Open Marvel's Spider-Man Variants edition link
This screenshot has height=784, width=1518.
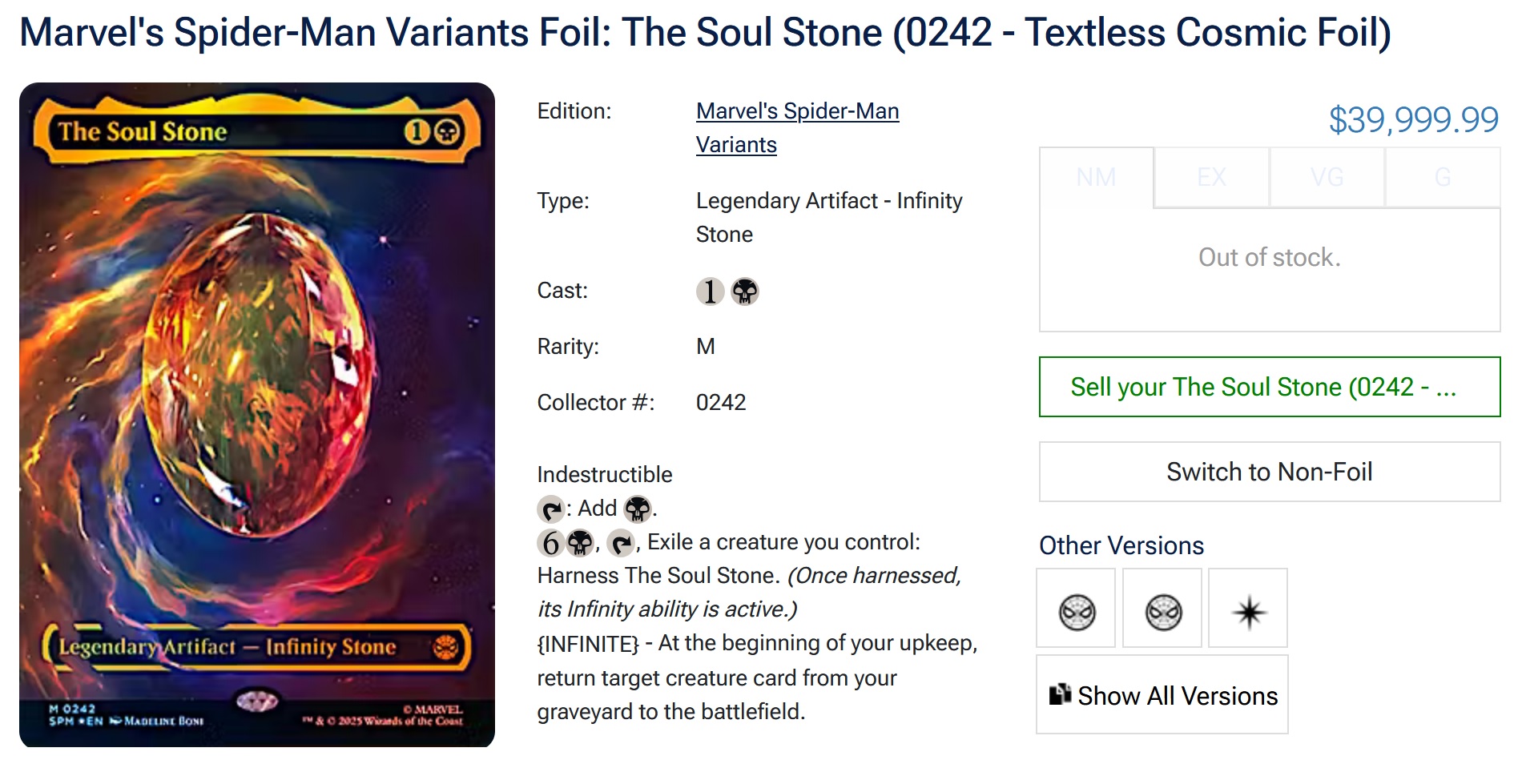click(x=797, y=111)
